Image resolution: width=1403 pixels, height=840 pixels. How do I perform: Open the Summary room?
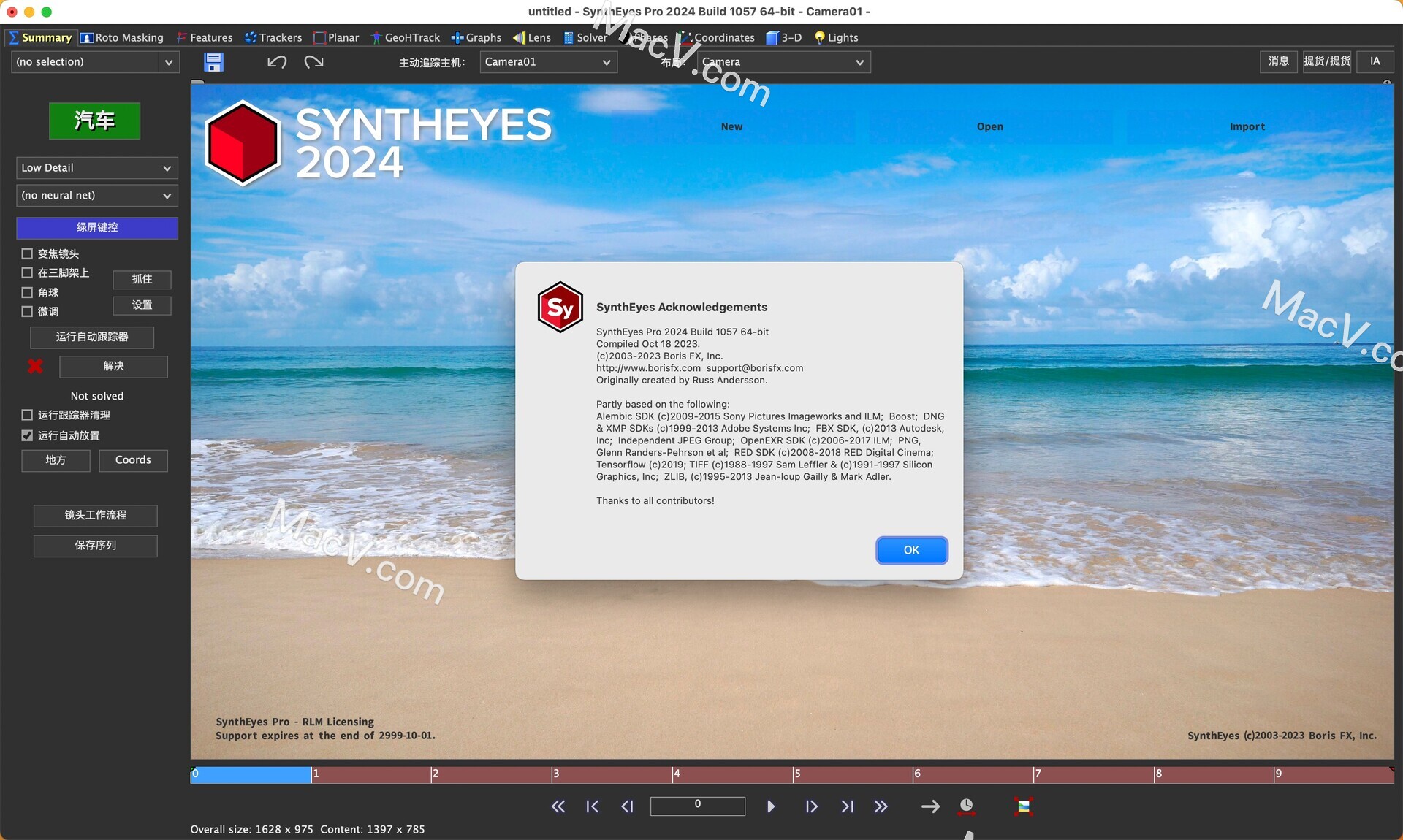pyautogui.click(x=40, y=37)
